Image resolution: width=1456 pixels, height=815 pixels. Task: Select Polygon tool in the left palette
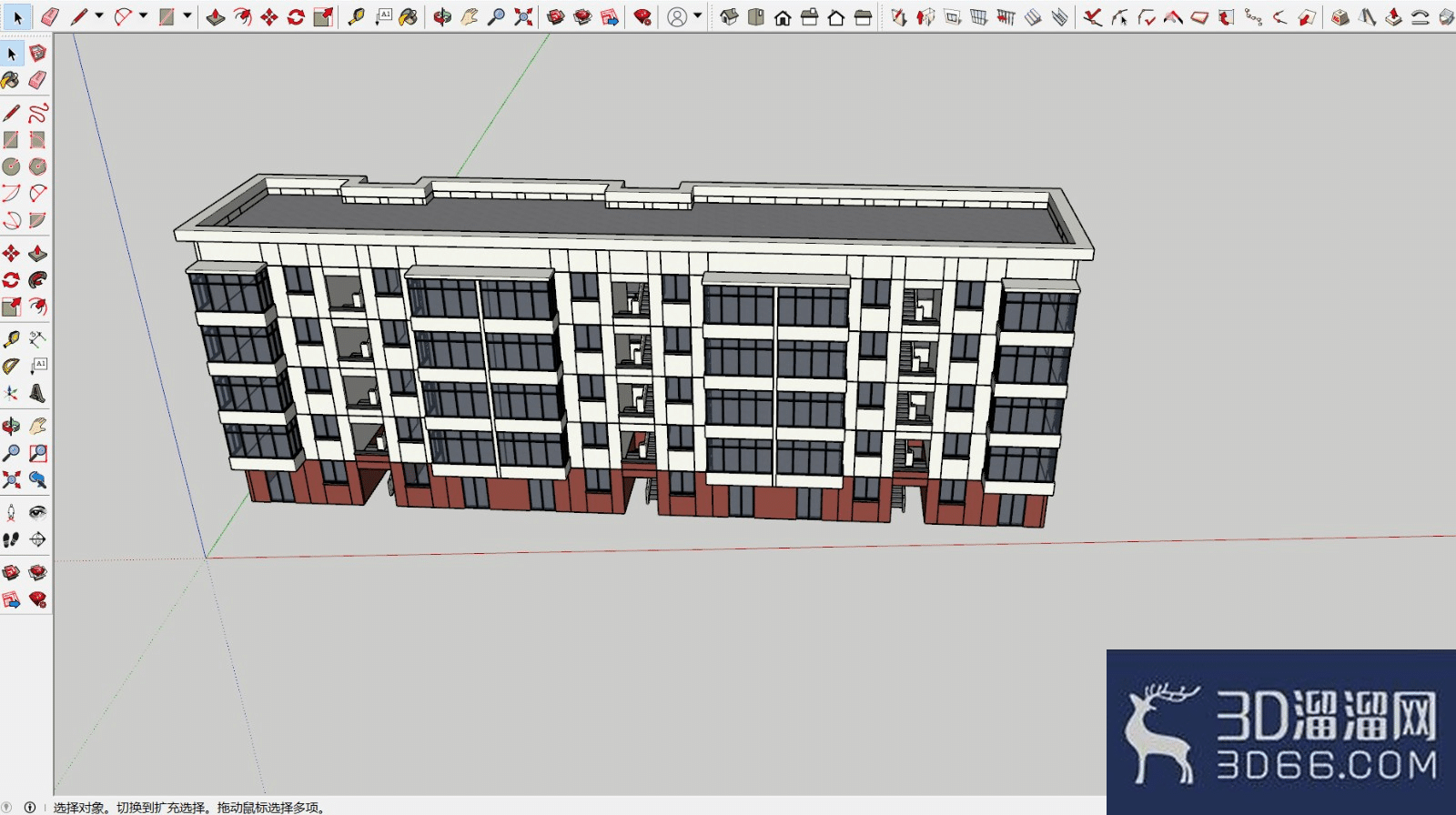[x=37, y=166]
